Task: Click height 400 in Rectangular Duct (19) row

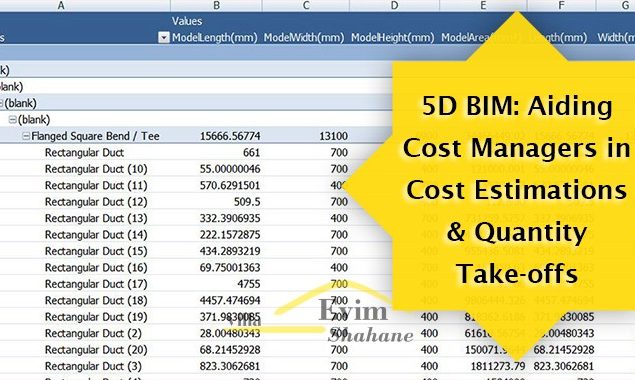Action: point(429,317)
